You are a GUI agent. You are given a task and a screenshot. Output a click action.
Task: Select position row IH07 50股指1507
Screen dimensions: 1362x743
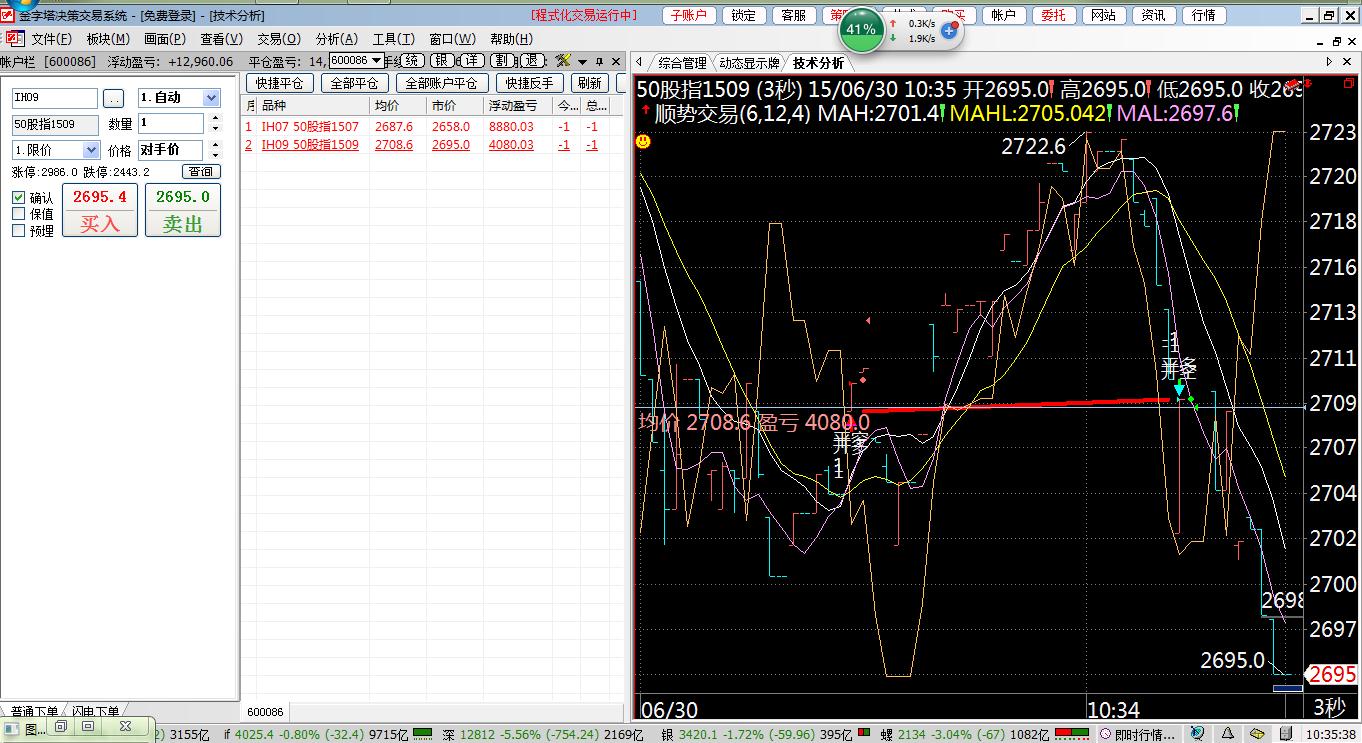pos(430,127)
